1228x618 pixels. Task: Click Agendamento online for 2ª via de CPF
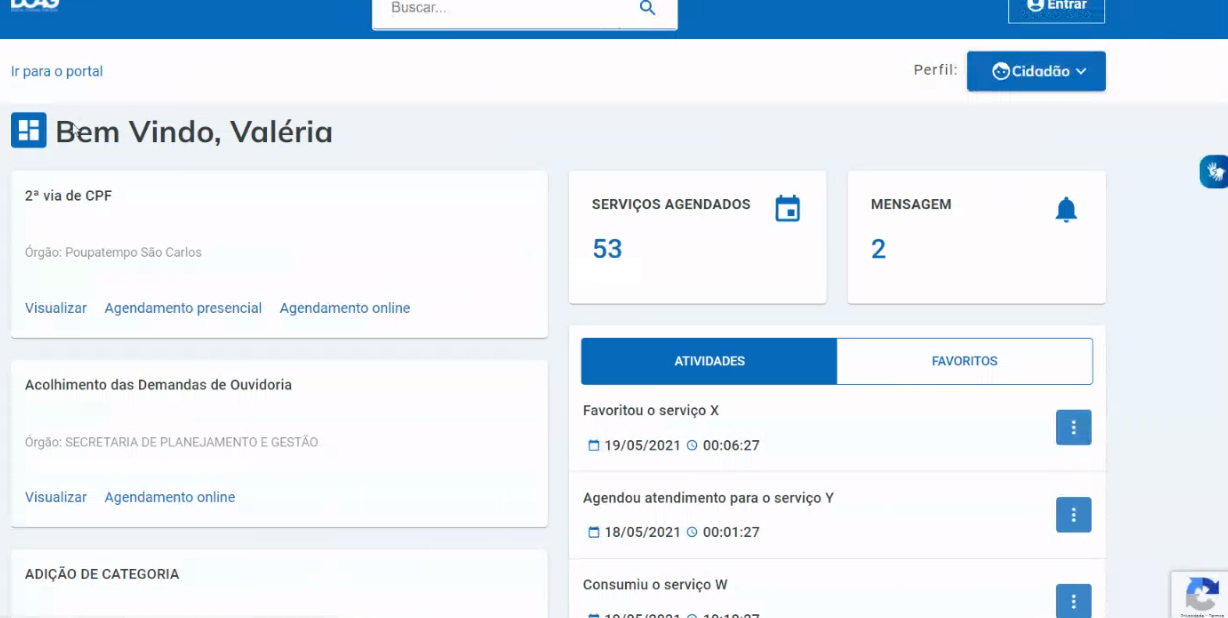click(x=345, y=308)
